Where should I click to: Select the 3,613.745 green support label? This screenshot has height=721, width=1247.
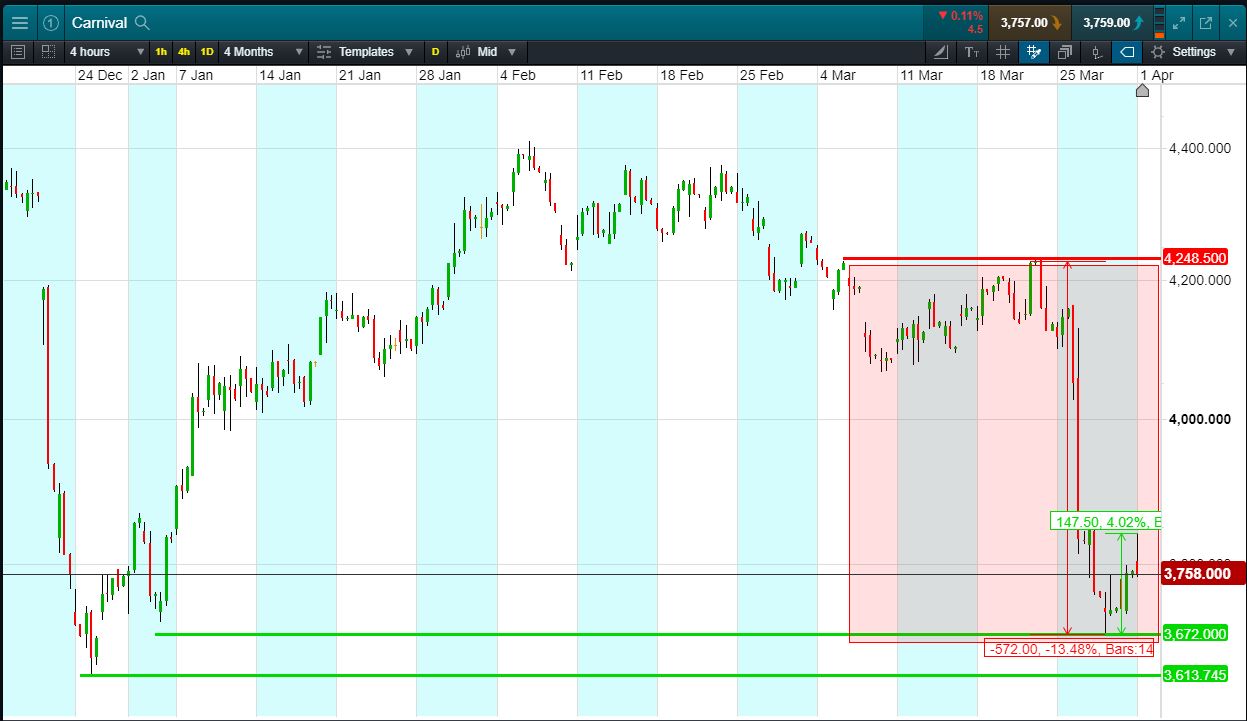(x=1195, y=675)
